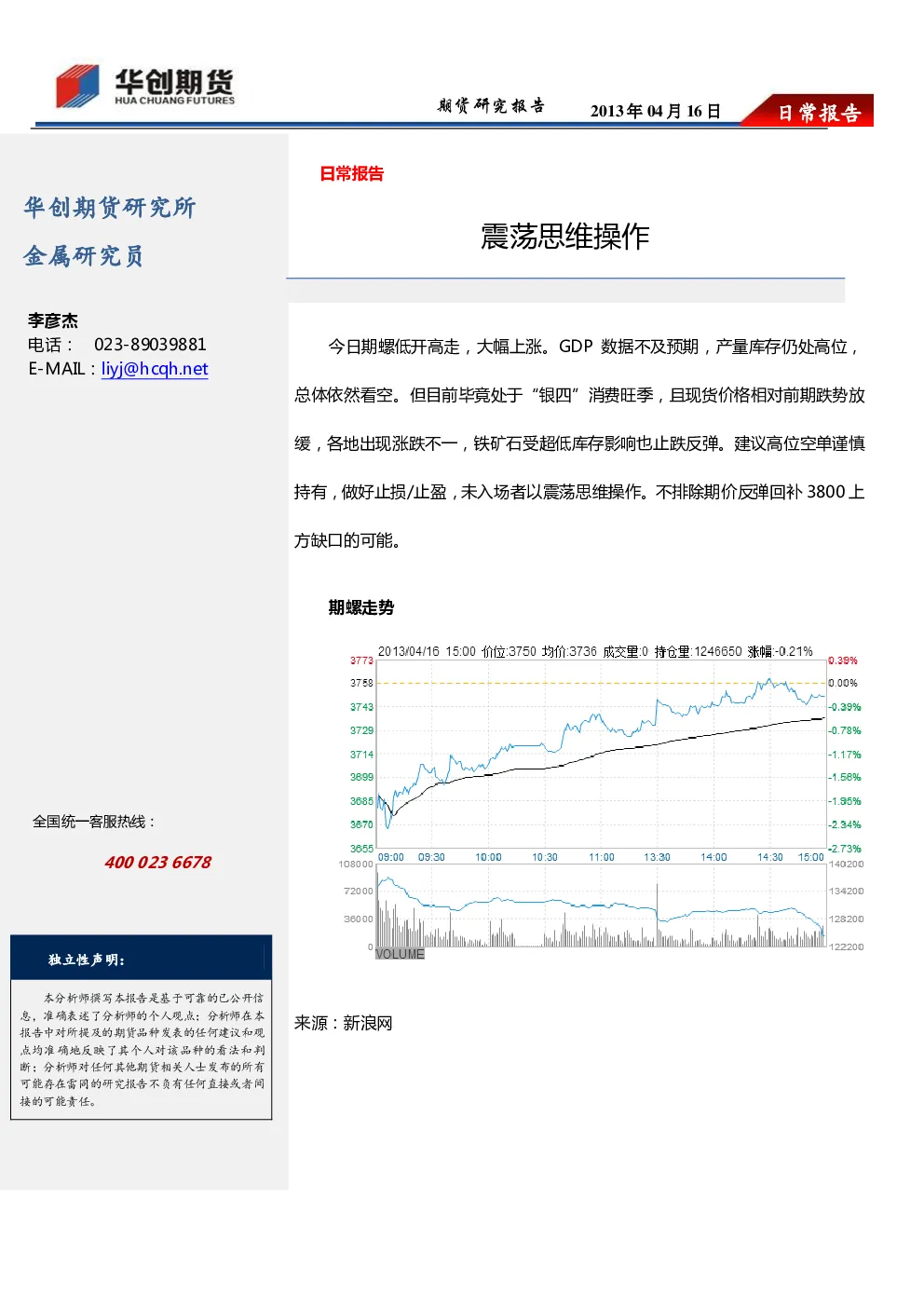This screenshot has height=1307, width=924.
Task: Click the chart info line 2013/04/16 15:00
Action: (595, 651)
